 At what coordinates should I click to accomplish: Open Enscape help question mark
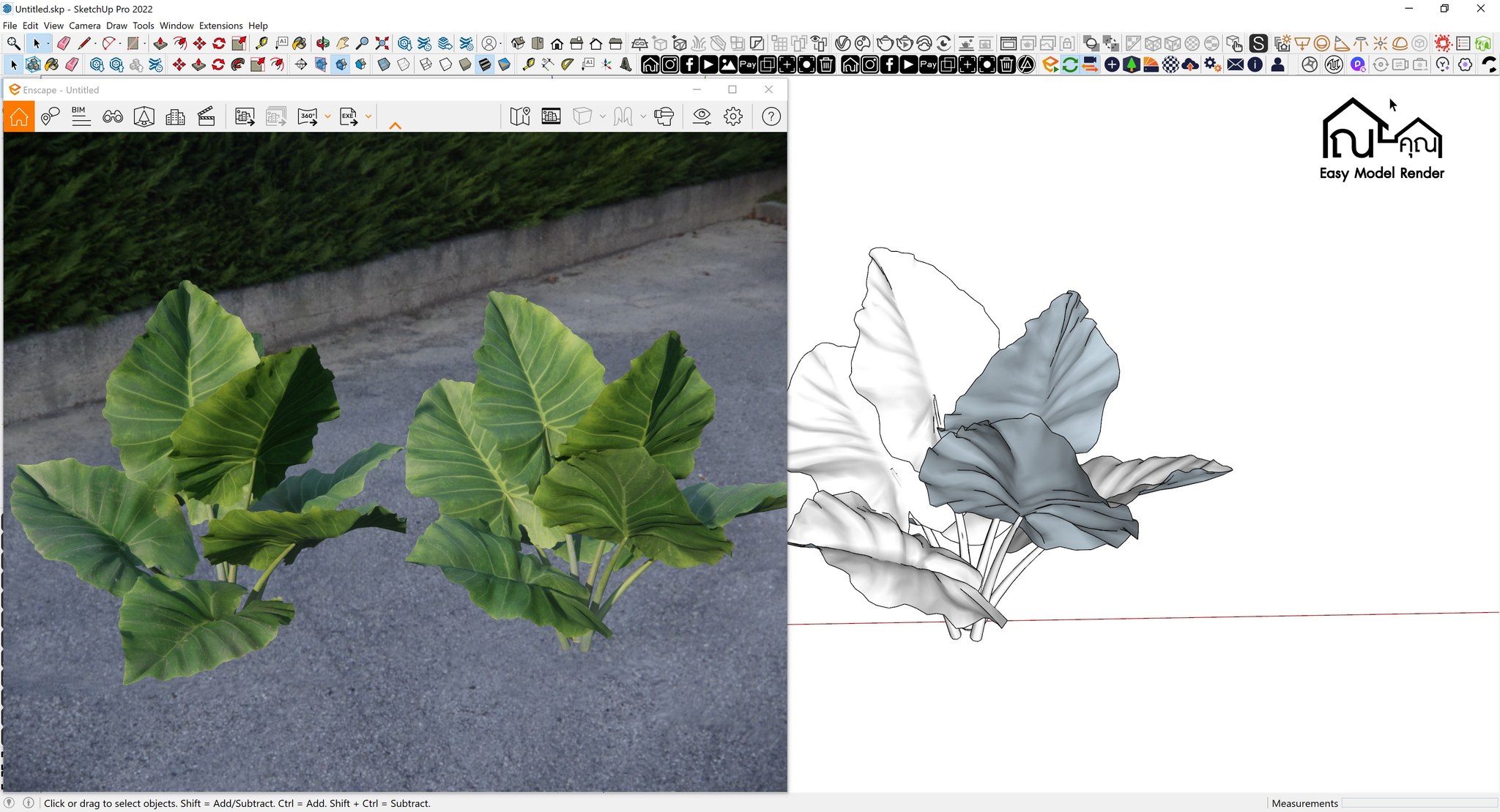point(771,116)
